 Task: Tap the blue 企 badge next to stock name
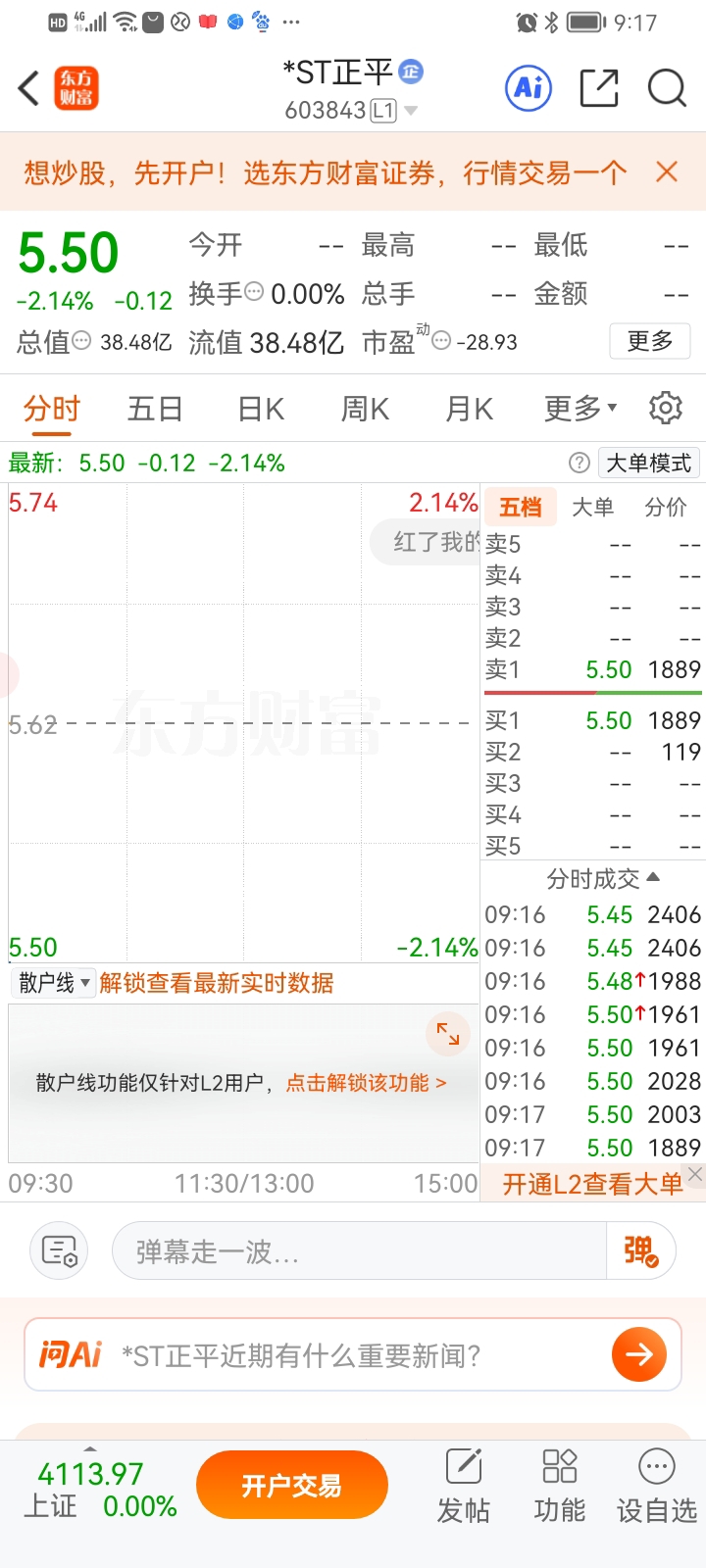pyautogui.click(x=411, y=71)
